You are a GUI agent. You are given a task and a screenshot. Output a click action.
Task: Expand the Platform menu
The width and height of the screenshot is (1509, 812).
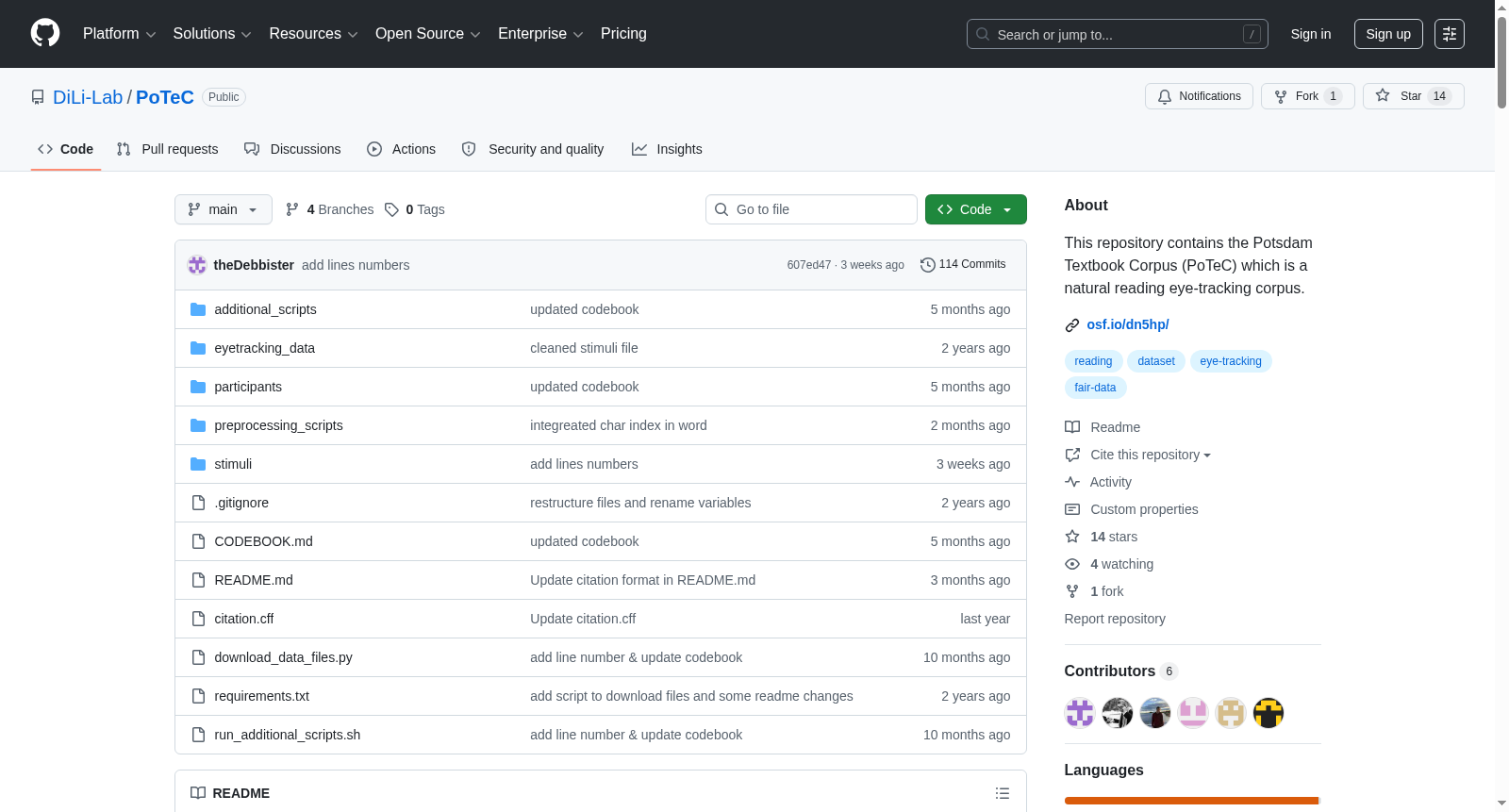(x=119, y=34)
